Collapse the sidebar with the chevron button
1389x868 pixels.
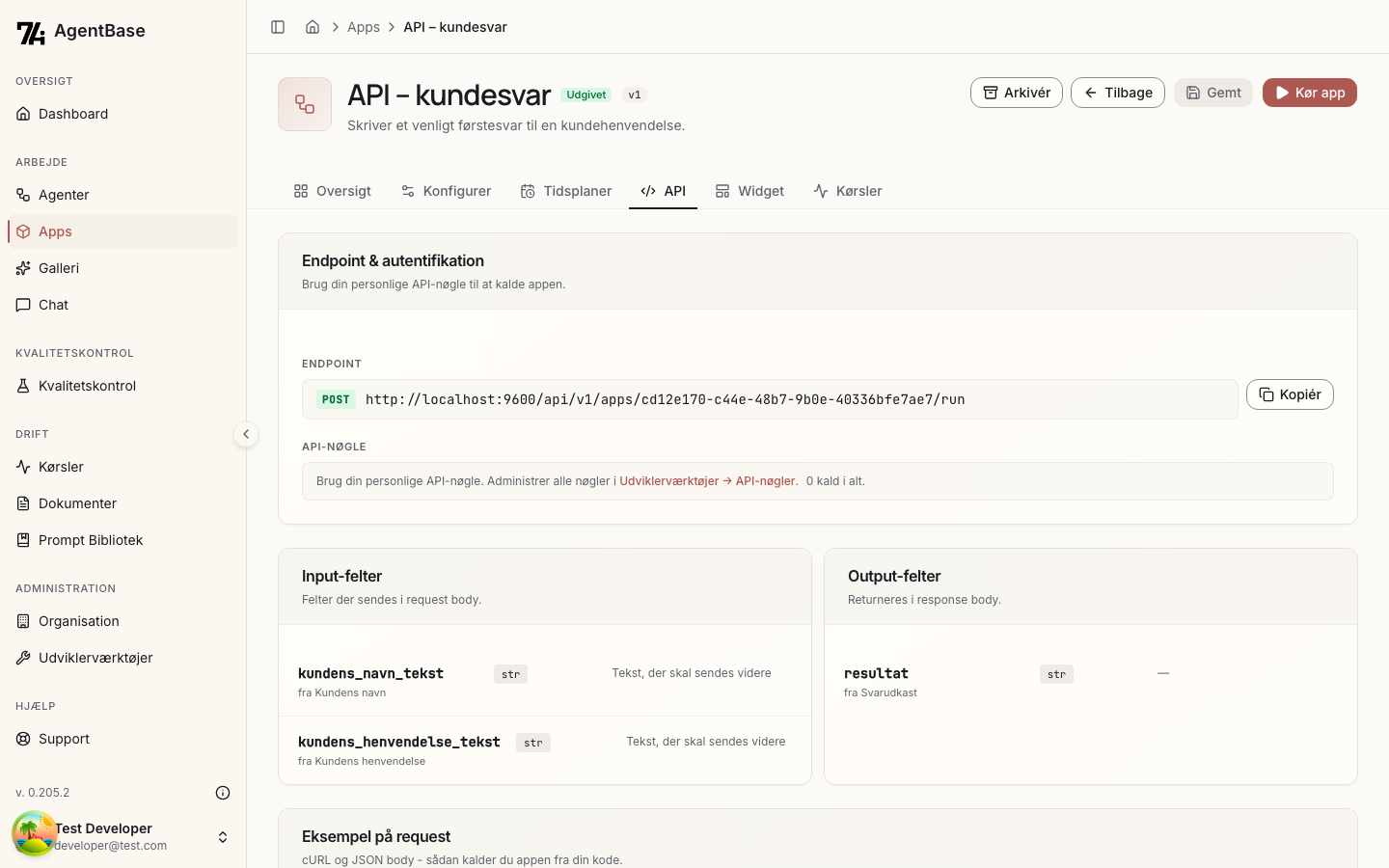246,434
